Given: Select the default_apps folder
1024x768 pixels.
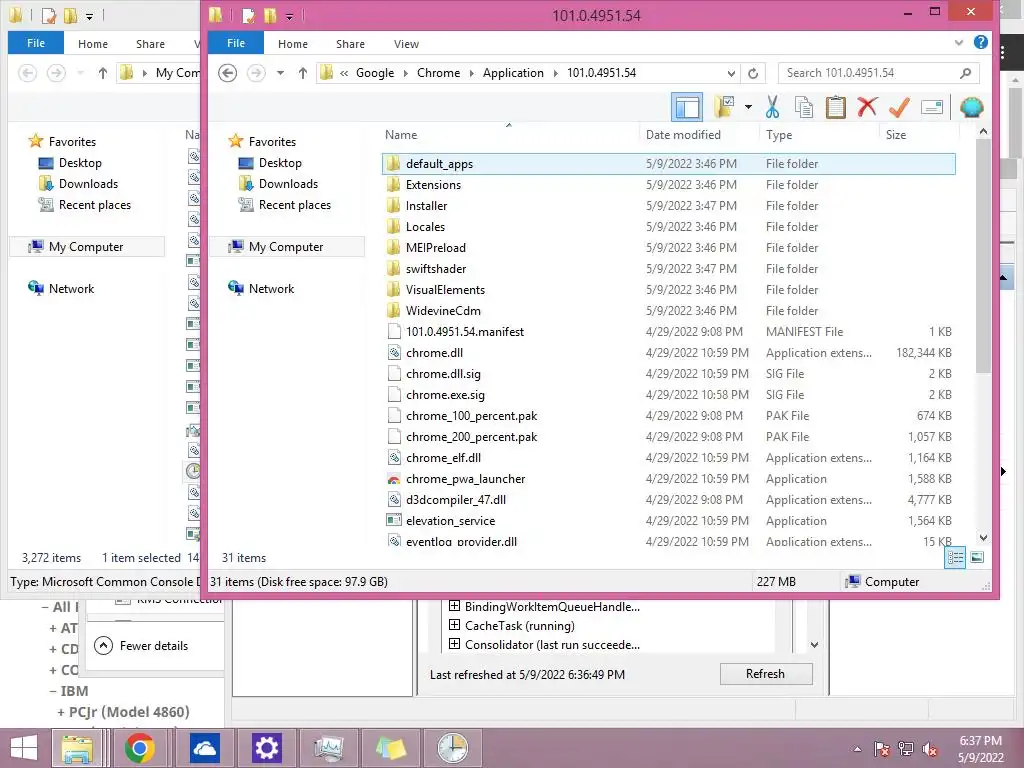Looking at the screenshot, I should coord(668,164).
